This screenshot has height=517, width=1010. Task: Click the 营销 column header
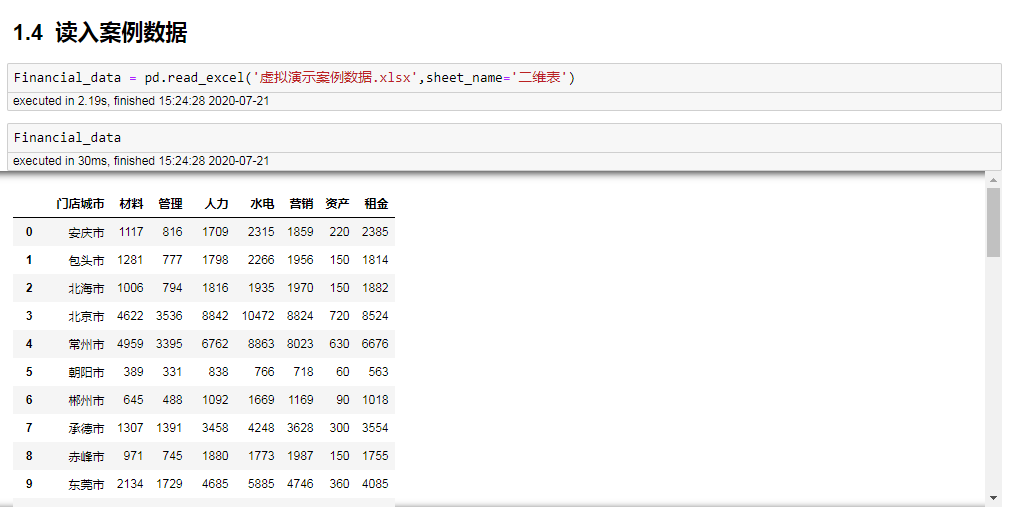pyautogui.click(x=301, y=203)
